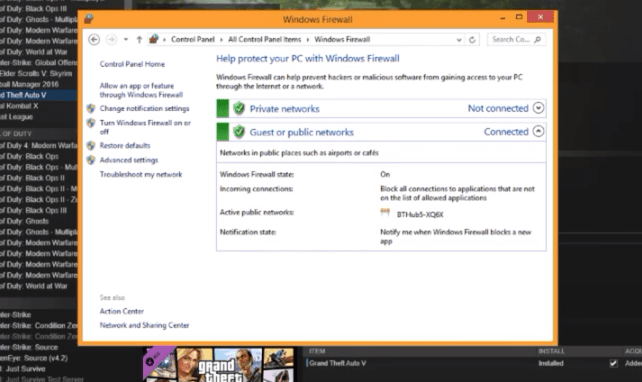Click green shield icon for Private networks
Screen dimensions: 642x382
(x=239, y=108)
